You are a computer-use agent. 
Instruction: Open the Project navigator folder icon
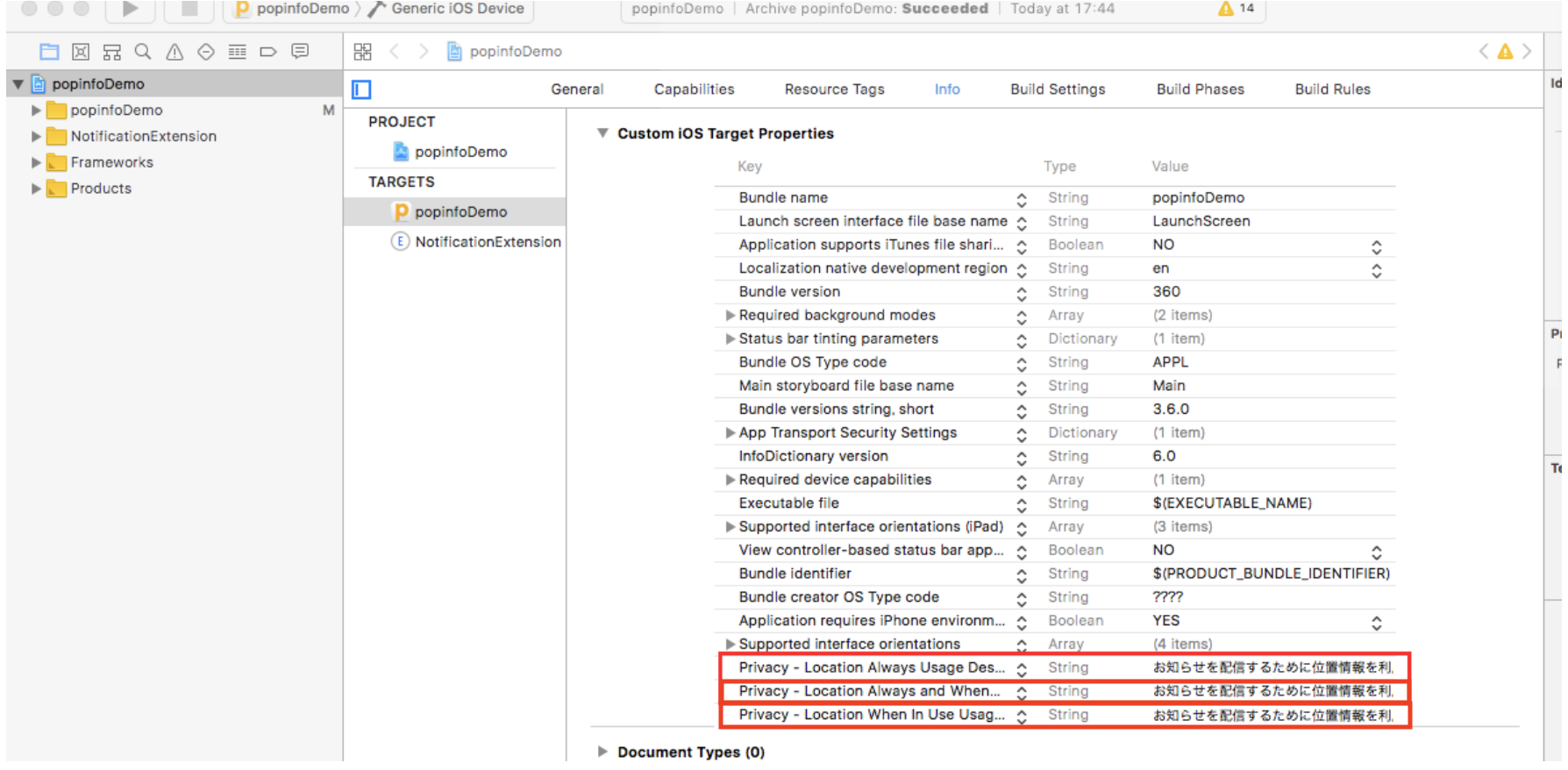(x=49, y=52)
